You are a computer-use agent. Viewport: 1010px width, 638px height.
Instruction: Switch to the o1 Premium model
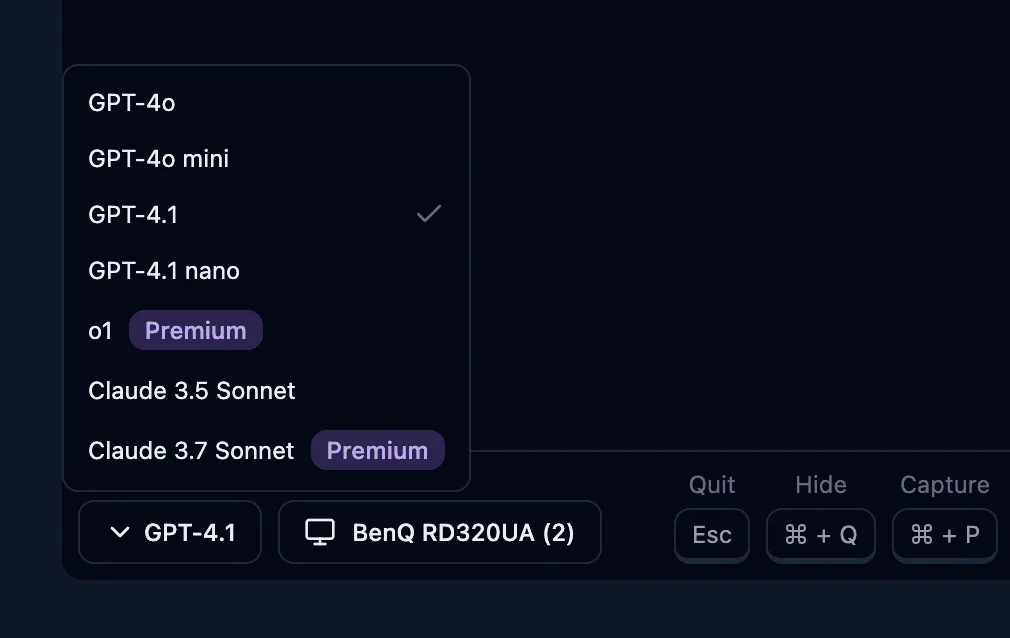[x=101, y=330]
